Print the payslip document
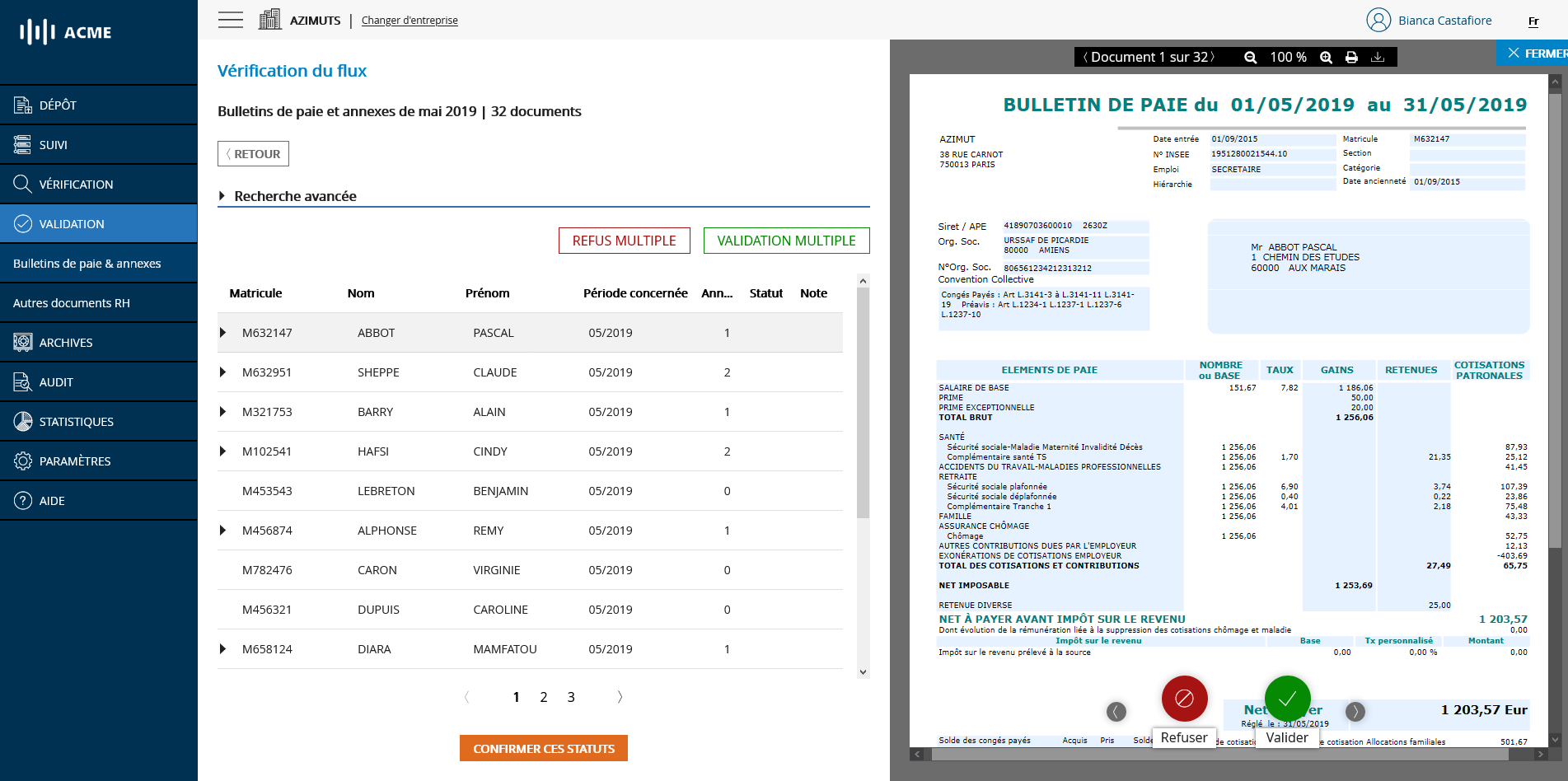The image size is (1568, 781). (1351, 58)
